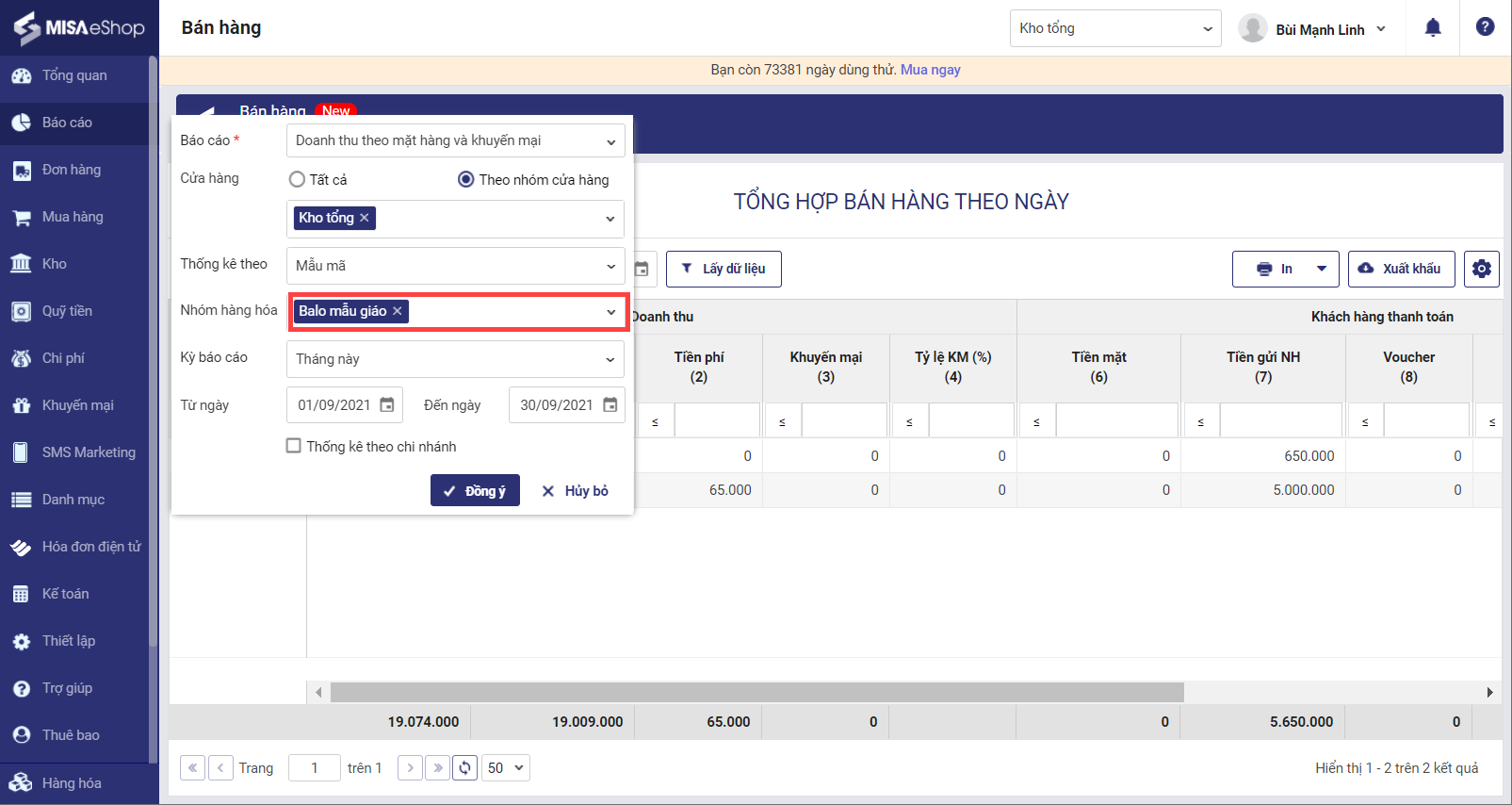
Task: Open Hóa đơn điện tử in sidebar
Action: 74,547
